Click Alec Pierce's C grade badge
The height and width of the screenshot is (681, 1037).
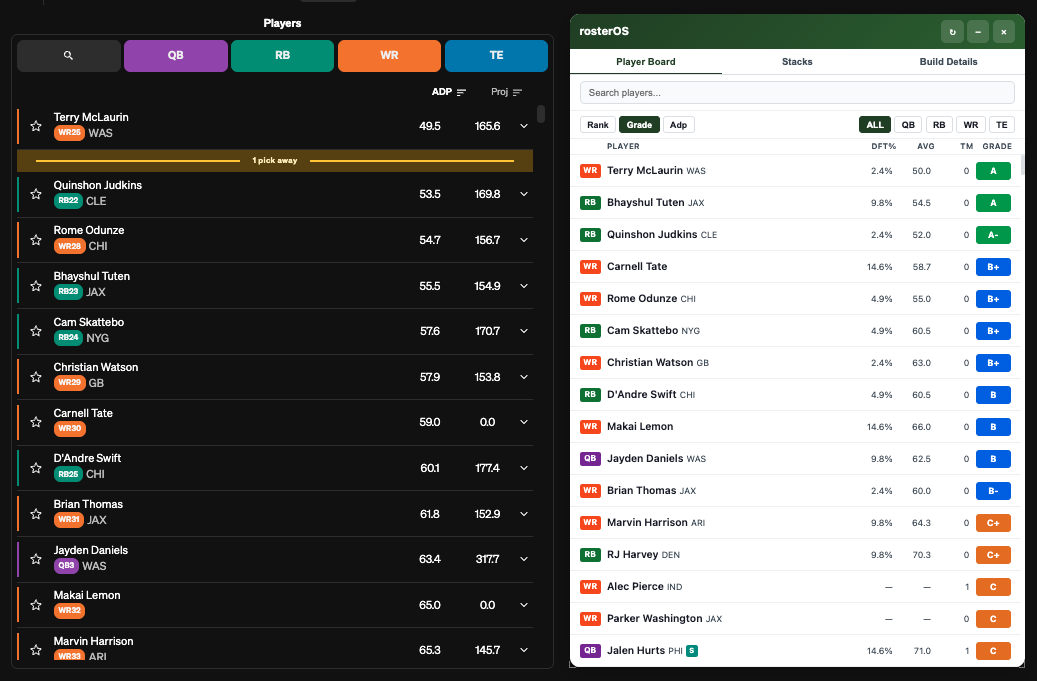click(x=993, y=586)
